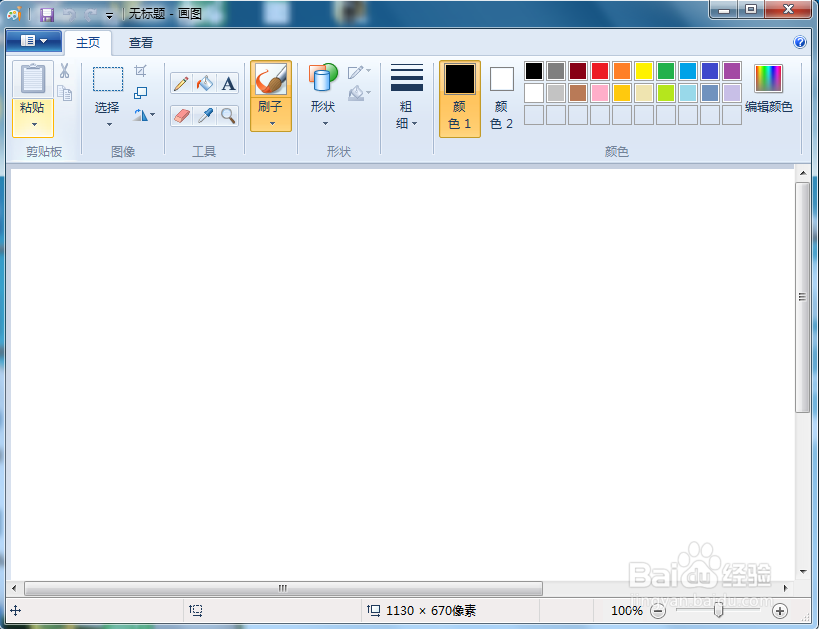Click the horizontal scrollbar left arrow
Screen dimensions: 819x629
14,588
